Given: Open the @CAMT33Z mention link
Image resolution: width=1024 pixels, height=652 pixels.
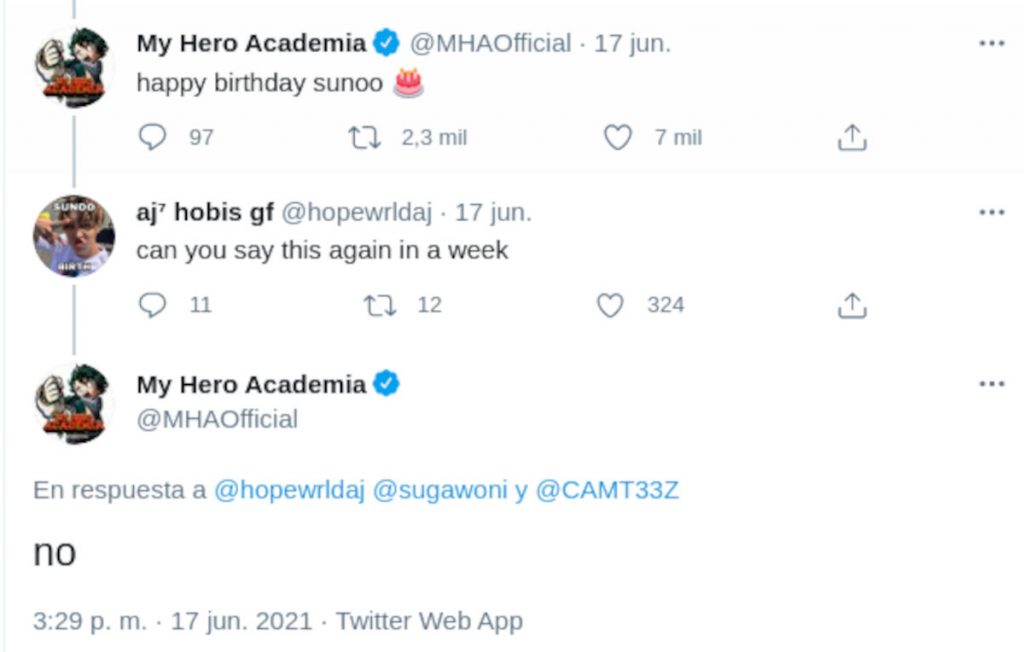Looking at the screenshot, I should coord(607,491).
